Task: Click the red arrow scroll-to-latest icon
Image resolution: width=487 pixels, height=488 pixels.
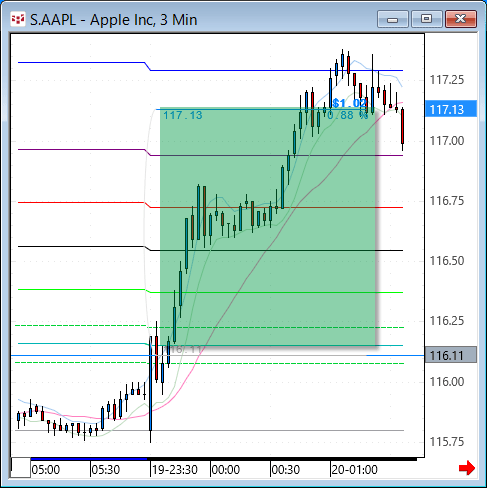Action: coord(467,468)
